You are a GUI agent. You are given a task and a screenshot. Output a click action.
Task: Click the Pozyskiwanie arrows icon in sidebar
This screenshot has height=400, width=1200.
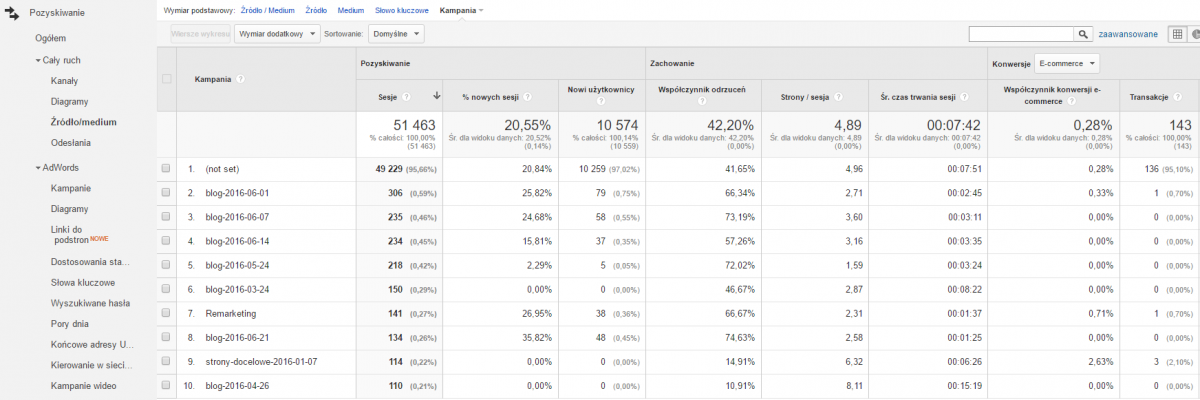point(14,12)
